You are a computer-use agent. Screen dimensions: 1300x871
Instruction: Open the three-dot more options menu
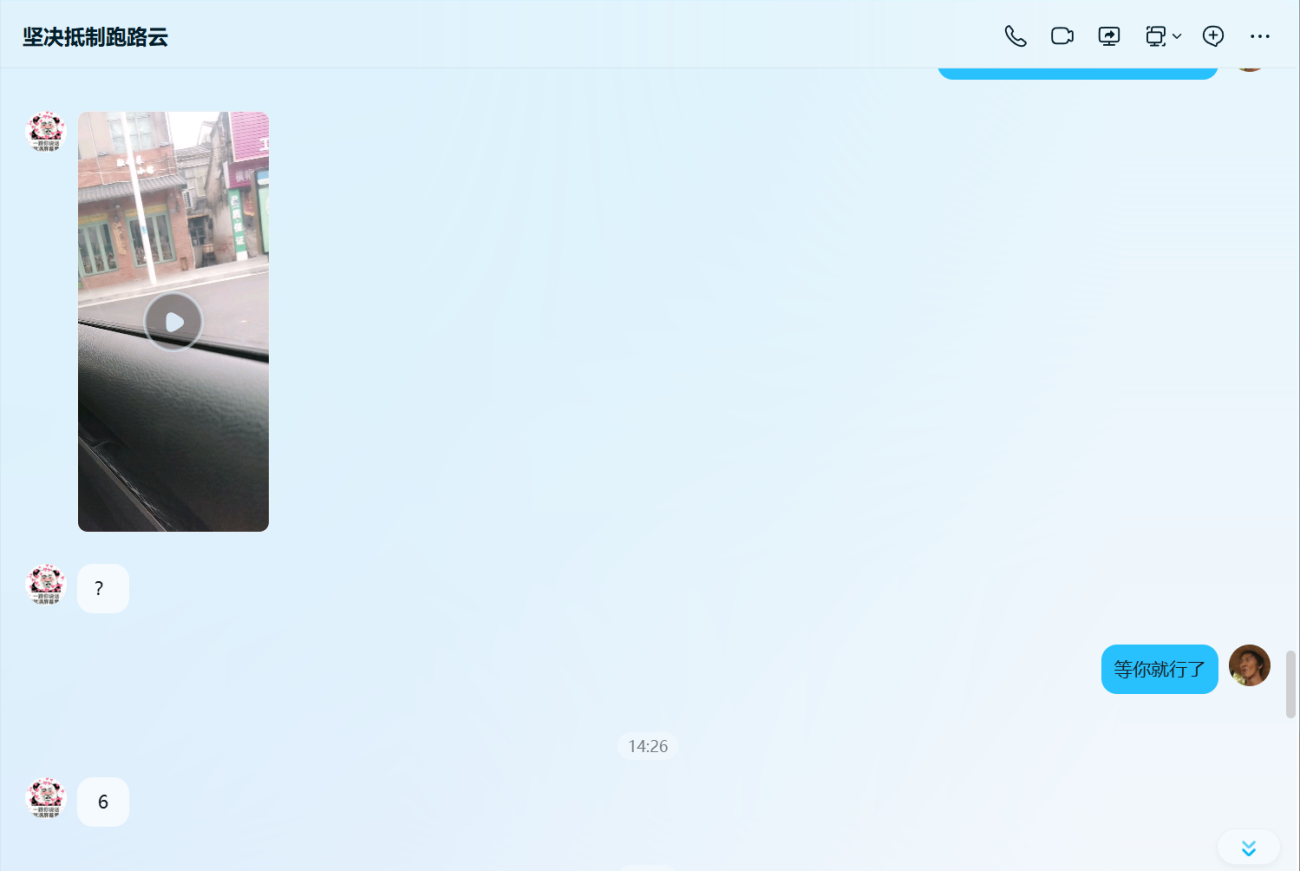click(x=1260, y=37)
